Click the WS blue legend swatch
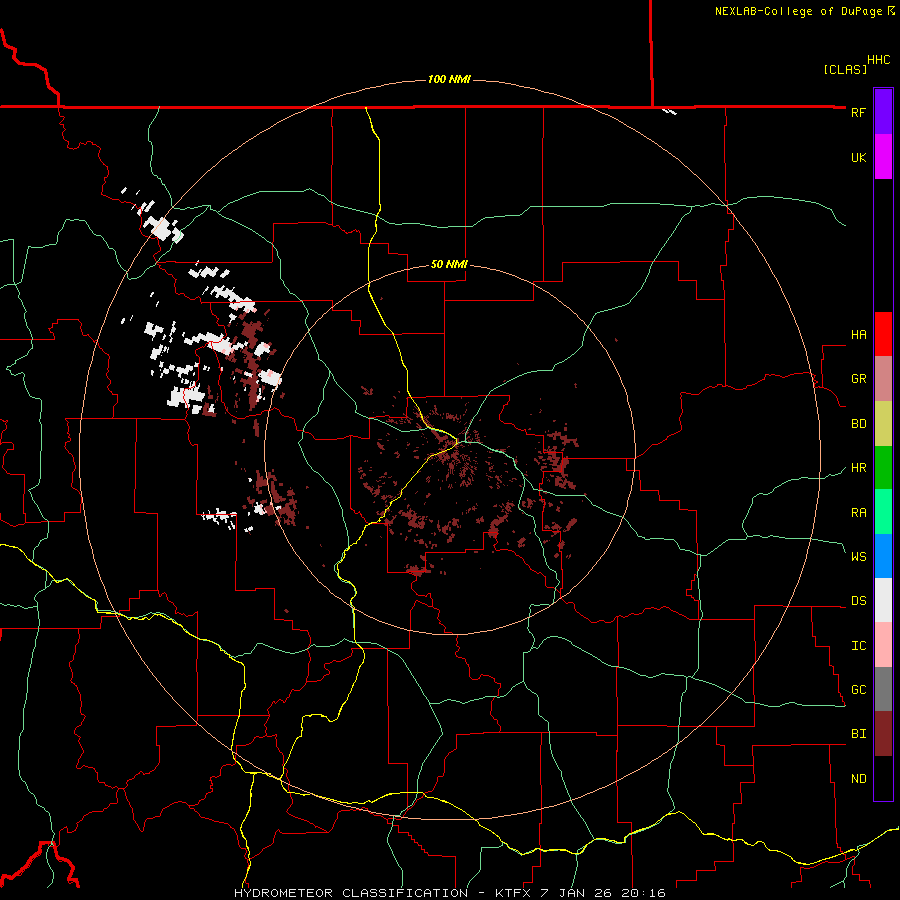Viewport: 900px width, 900px height. [883, 556]
